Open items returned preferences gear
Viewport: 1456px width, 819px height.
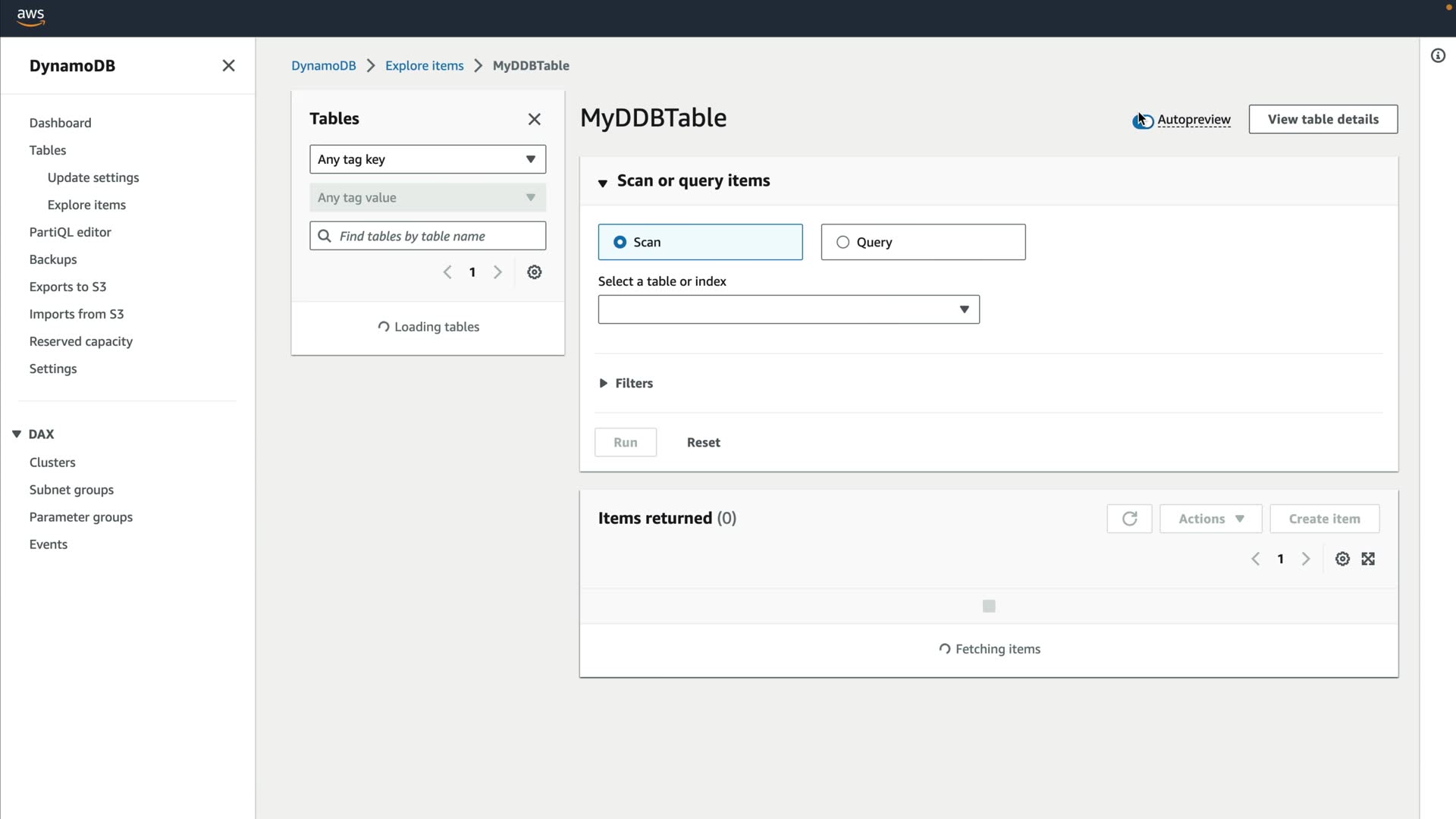click(x=1342, y=559)
